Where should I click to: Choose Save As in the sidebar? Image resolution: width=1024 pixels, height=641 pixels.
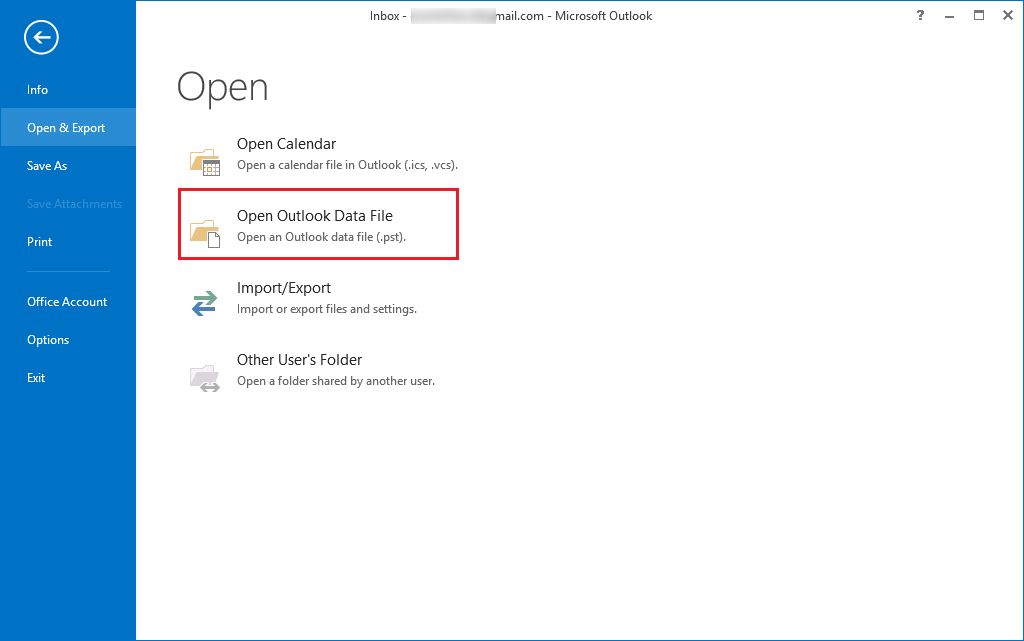[x=47, y=166]
